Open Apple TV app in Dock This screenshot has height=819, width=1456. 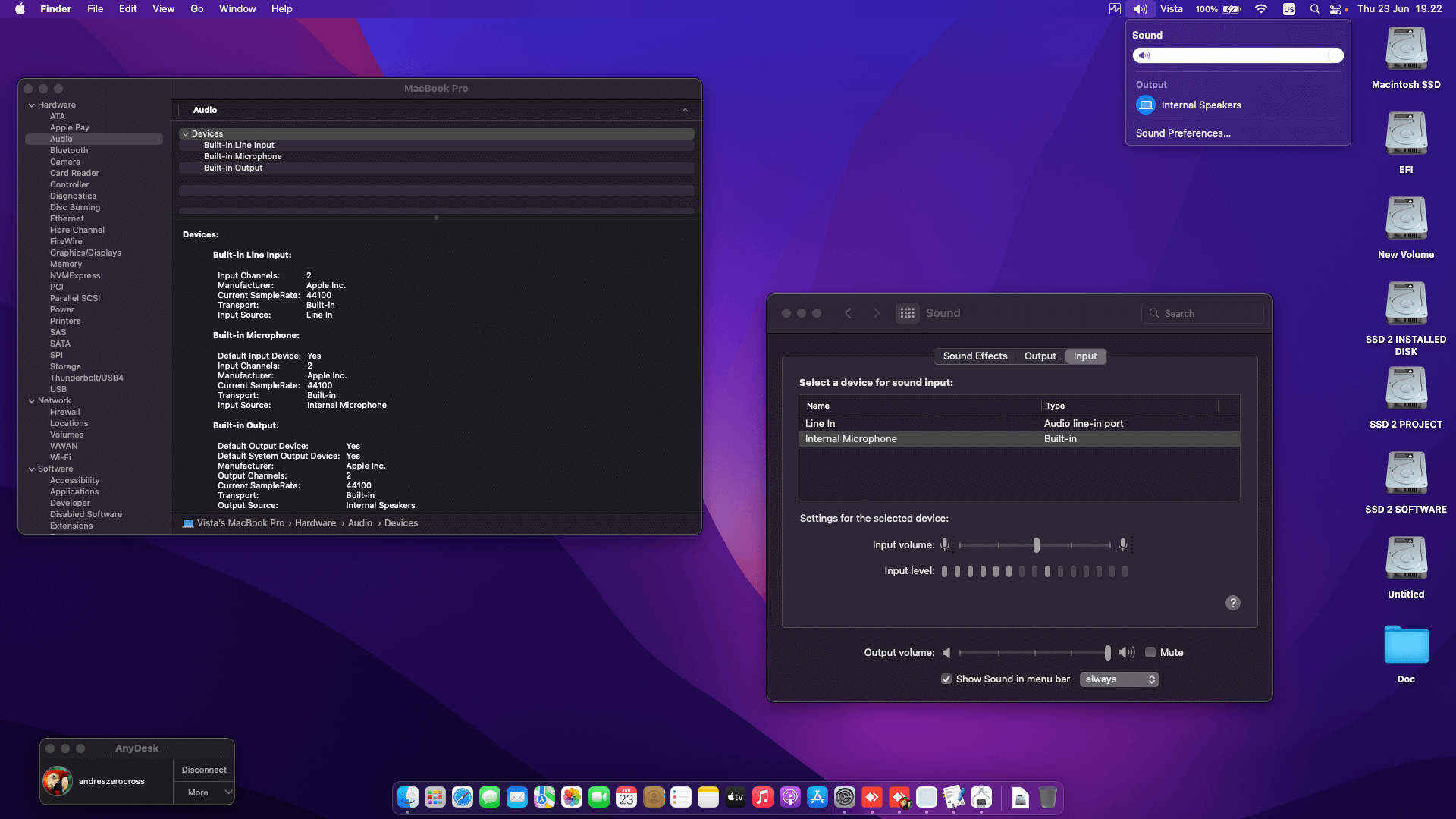[x=736, y=797]
